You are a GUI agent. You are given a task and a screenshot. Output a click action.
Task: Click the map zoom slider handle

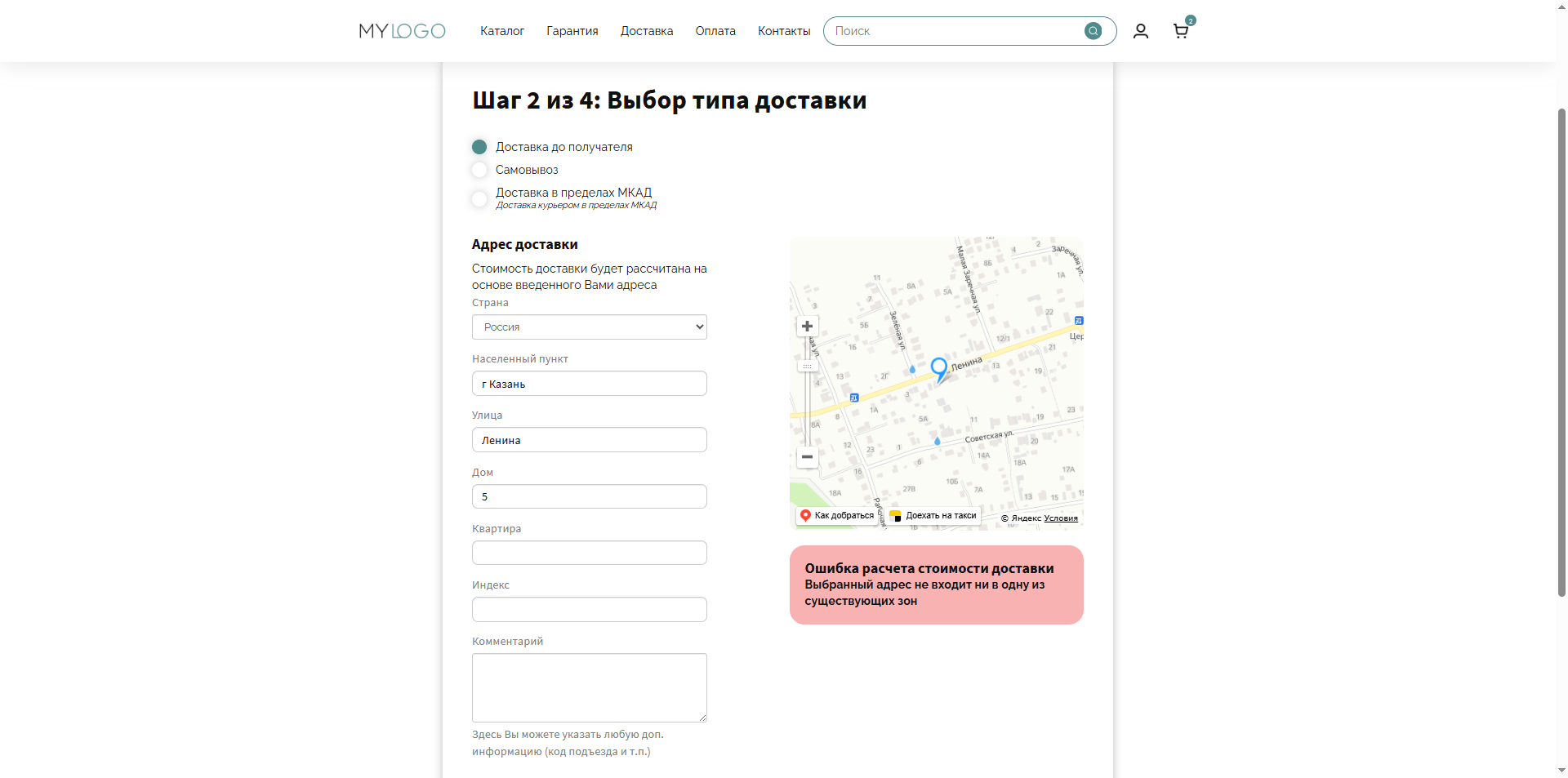pyautogui.click(x=807, y=367)
